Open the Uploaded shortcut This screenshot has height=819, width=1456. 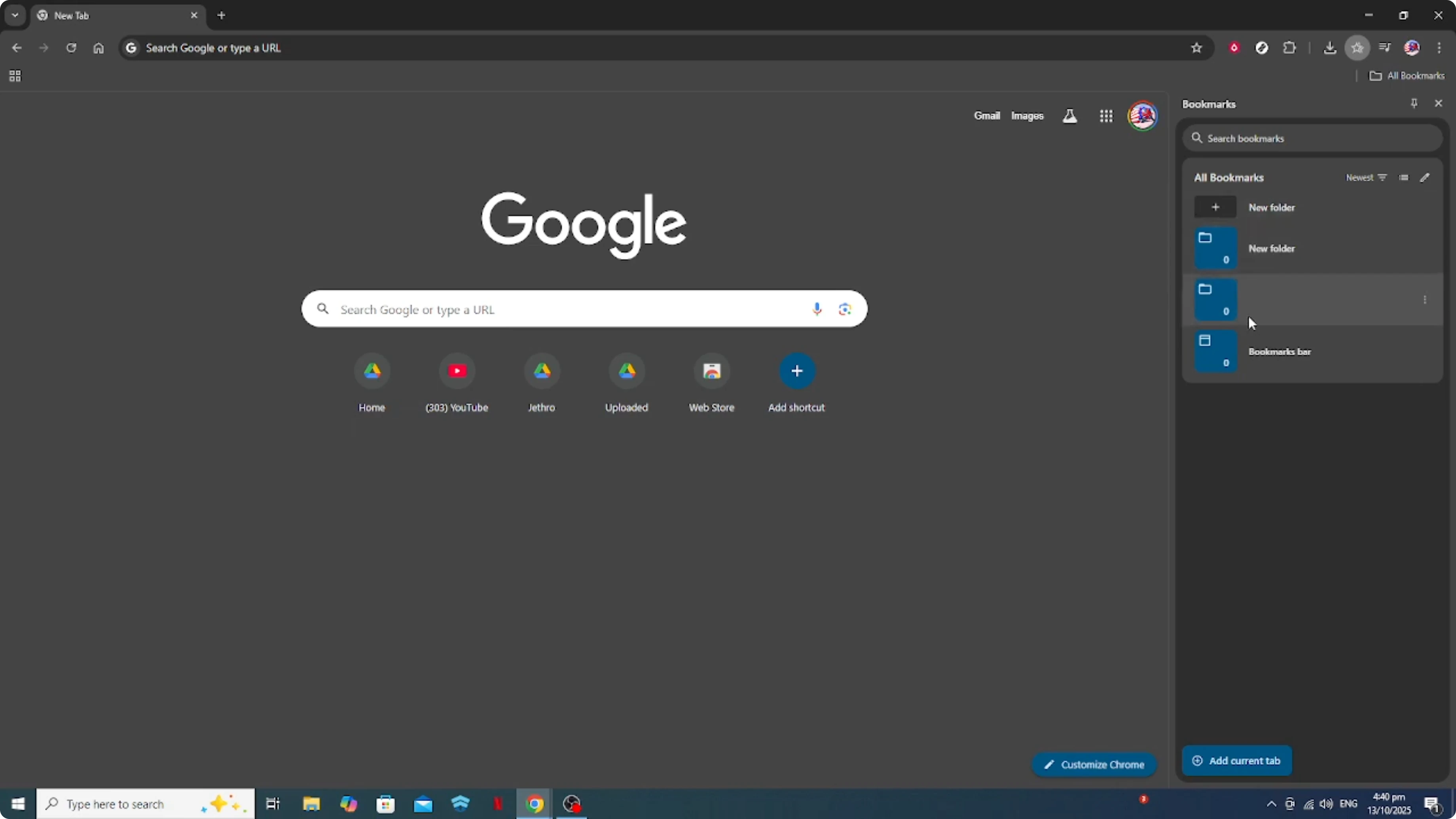(x=627, y=383)
